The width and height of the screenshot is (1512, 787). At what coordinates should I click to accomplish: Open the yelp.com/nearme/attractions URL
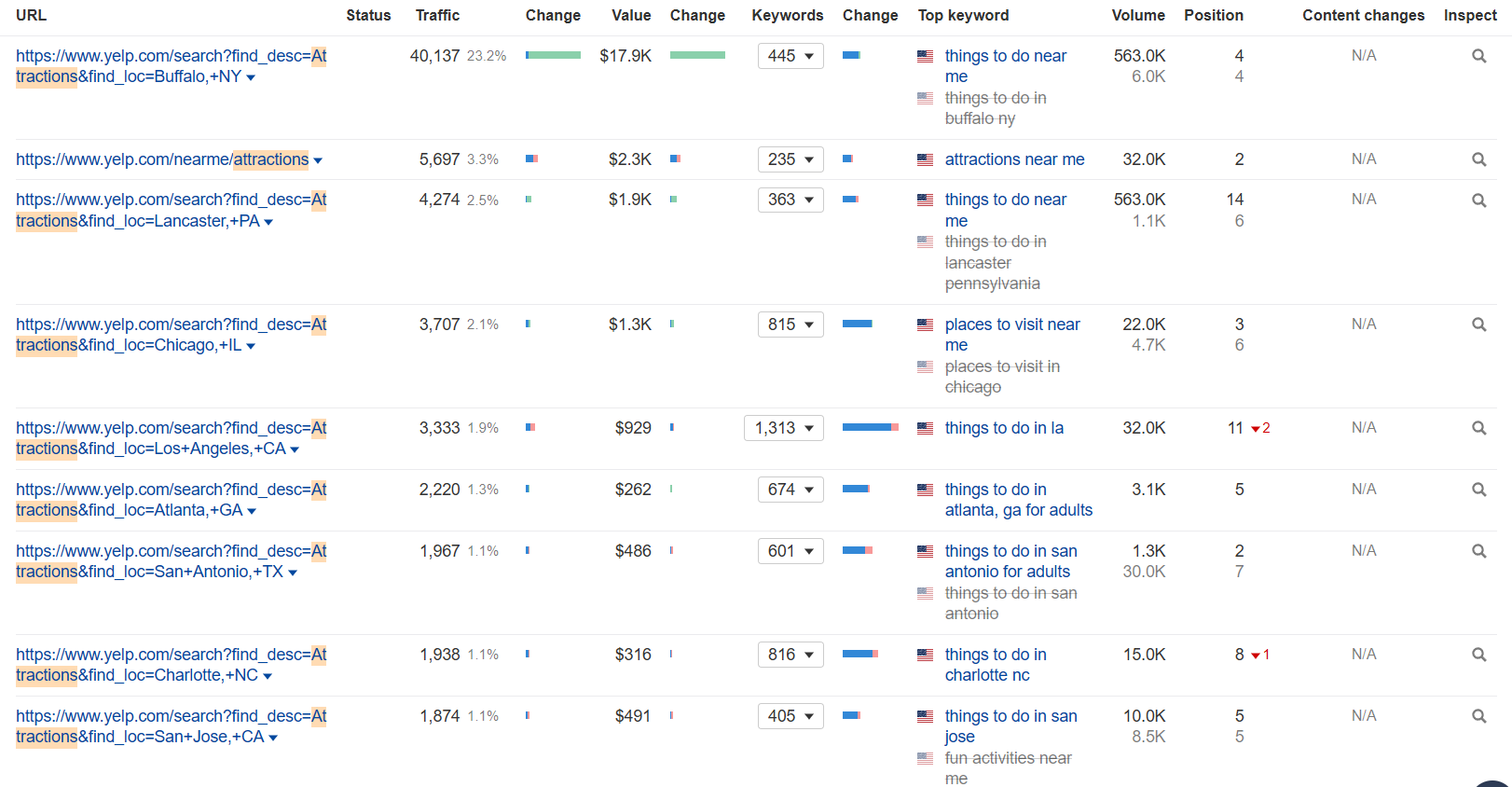pos(162,159)
